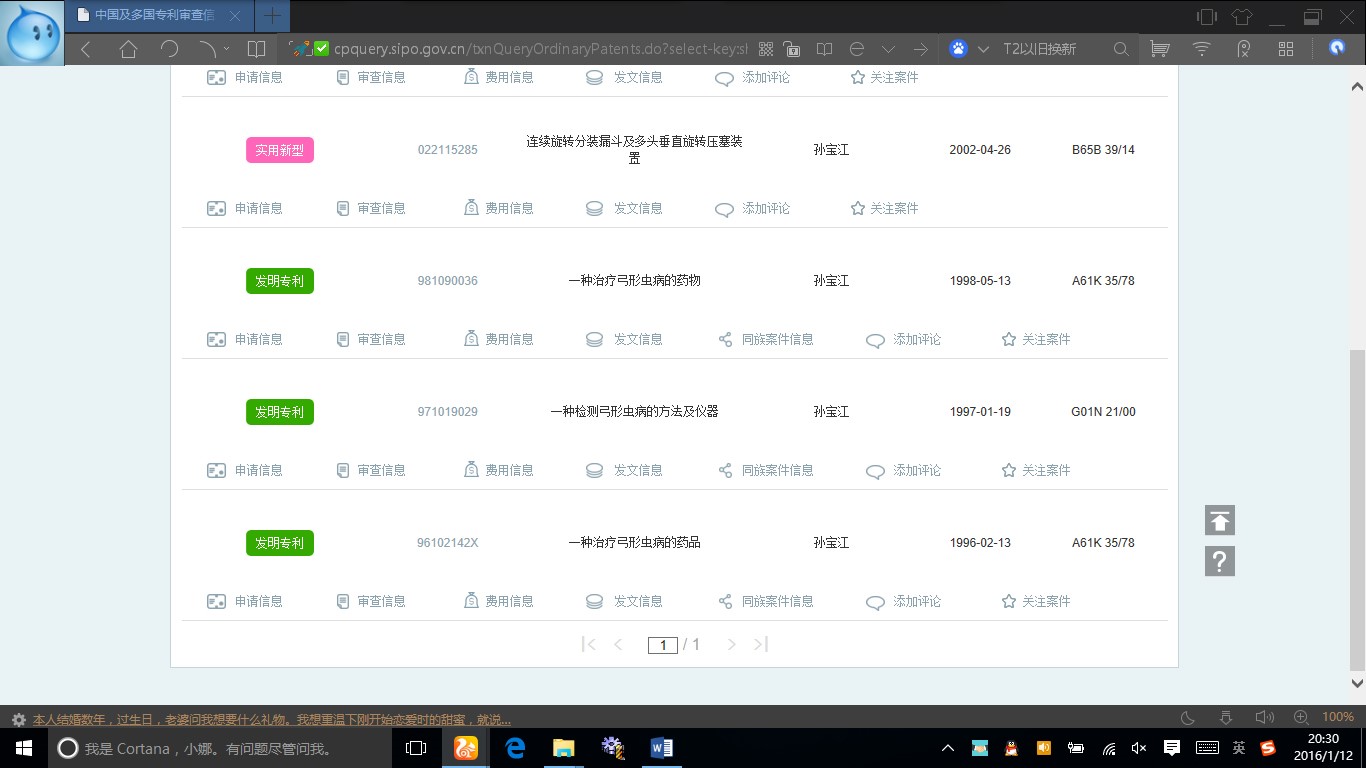
Task: Open the help question mark icon
Action: (1219, 561)
